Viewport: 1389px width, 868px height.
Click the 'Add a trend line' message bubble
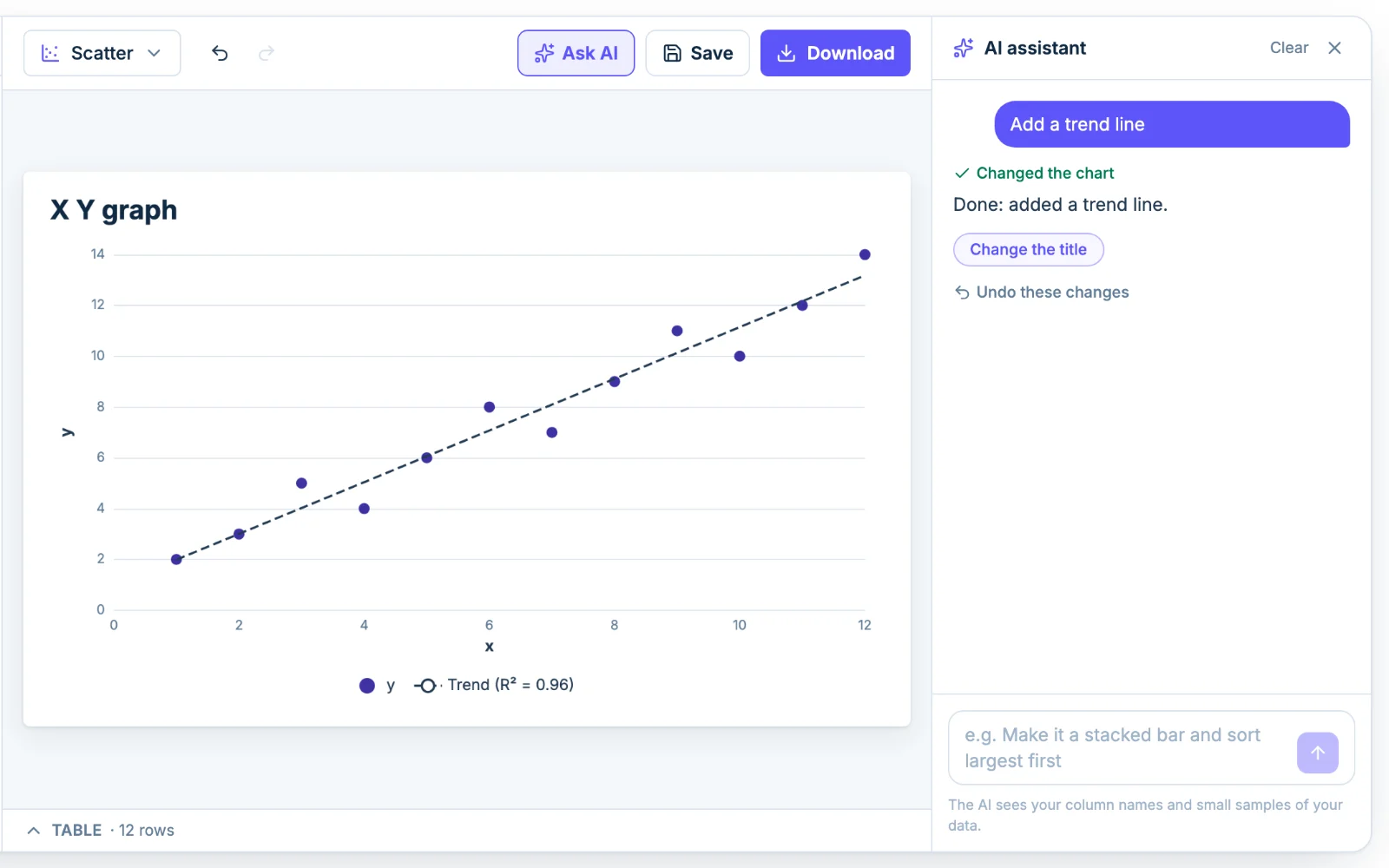point(1172,124)
